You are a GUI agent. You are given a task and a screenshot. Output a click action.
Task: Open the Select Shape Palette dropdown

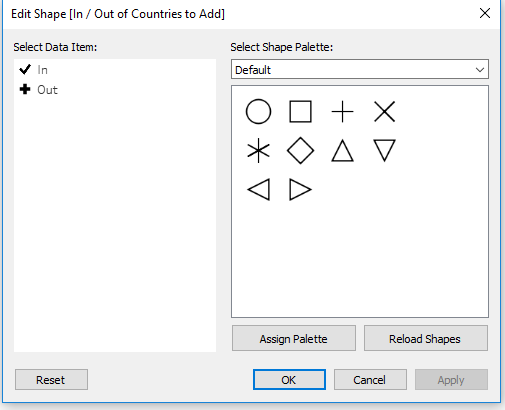(x=360, y=69)
